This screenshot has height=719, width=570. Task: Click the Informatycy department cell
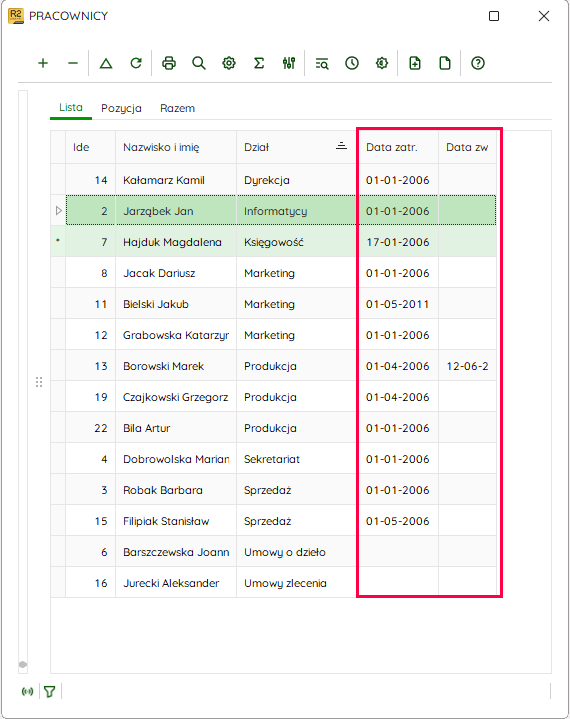click(x=297, y=211)
